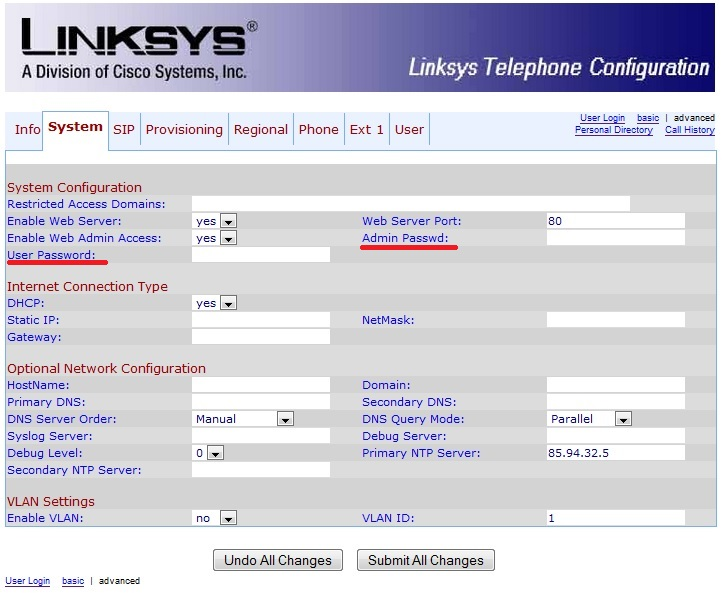Click the Admin Passwd label
722x593 pixels.
click(405, 238)
